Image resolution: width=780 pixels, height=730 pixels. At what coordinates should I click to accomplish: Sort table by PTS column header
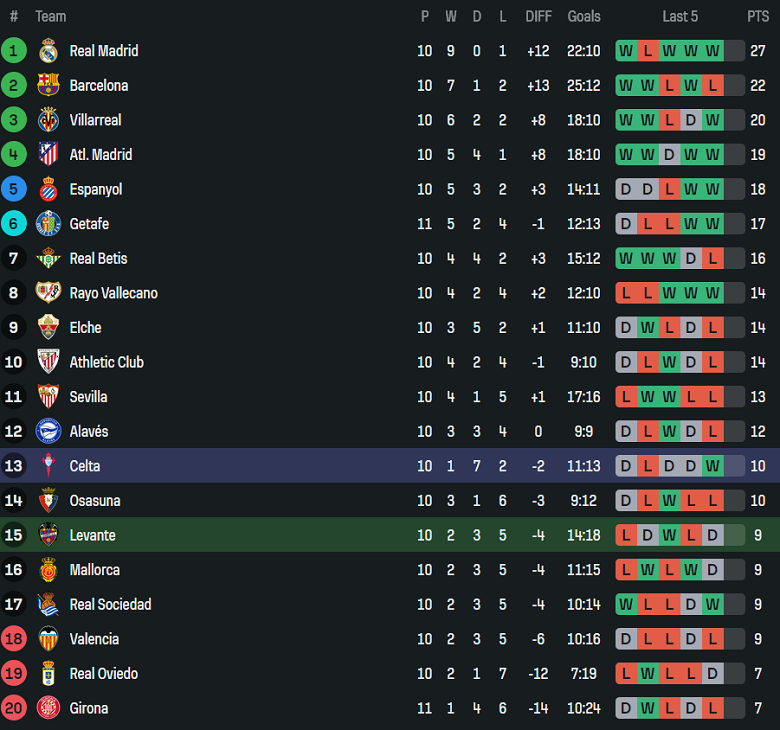pyautogui.click(x=757, y=16)
